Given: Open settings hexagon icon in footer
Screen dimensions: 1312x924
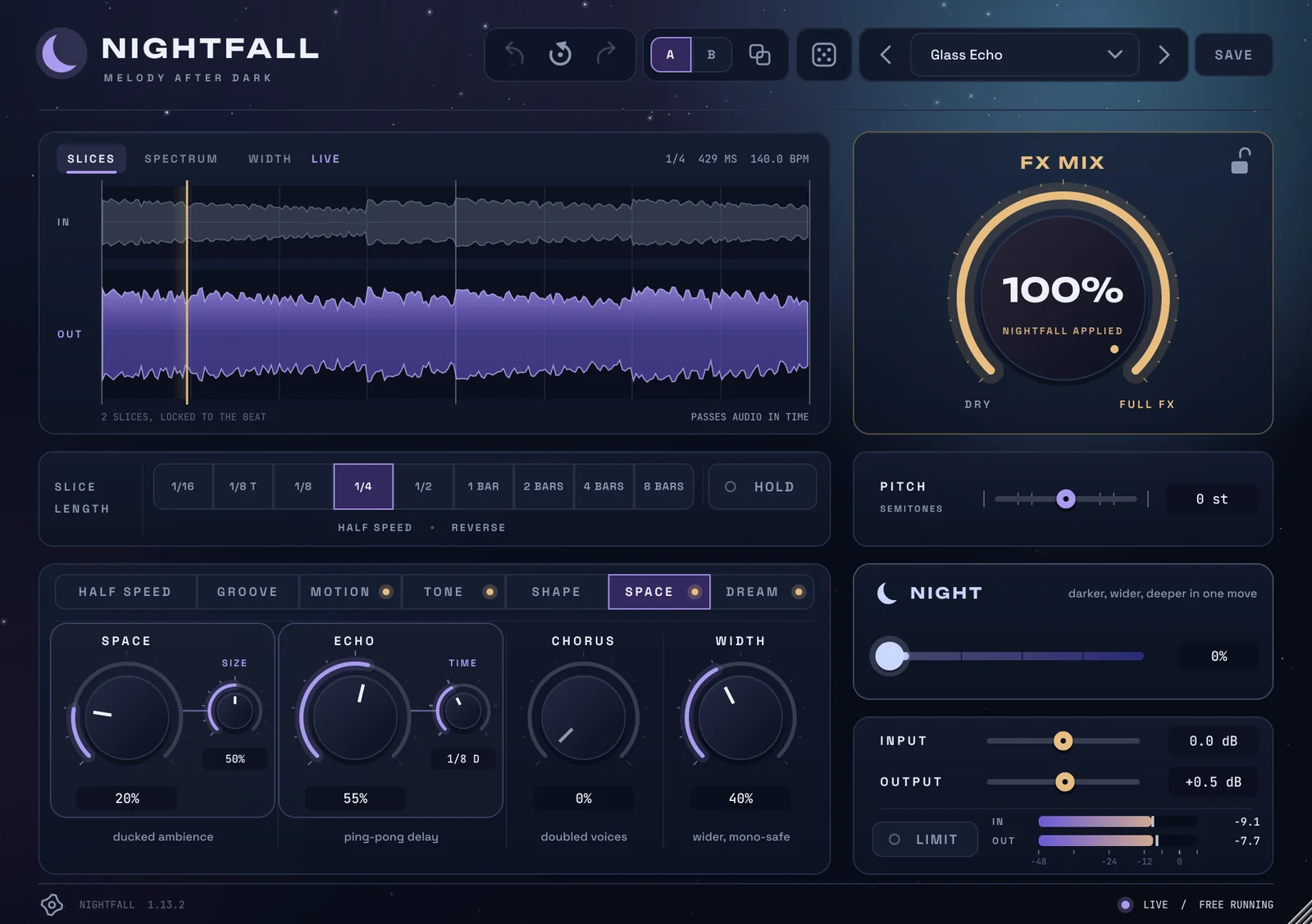Looking at the screenshot, I should click(x=52, y=904).
